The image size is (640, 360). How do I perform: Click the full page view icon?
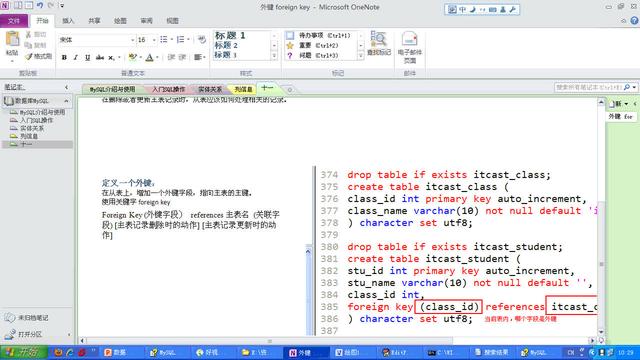(x=29, y=5)
